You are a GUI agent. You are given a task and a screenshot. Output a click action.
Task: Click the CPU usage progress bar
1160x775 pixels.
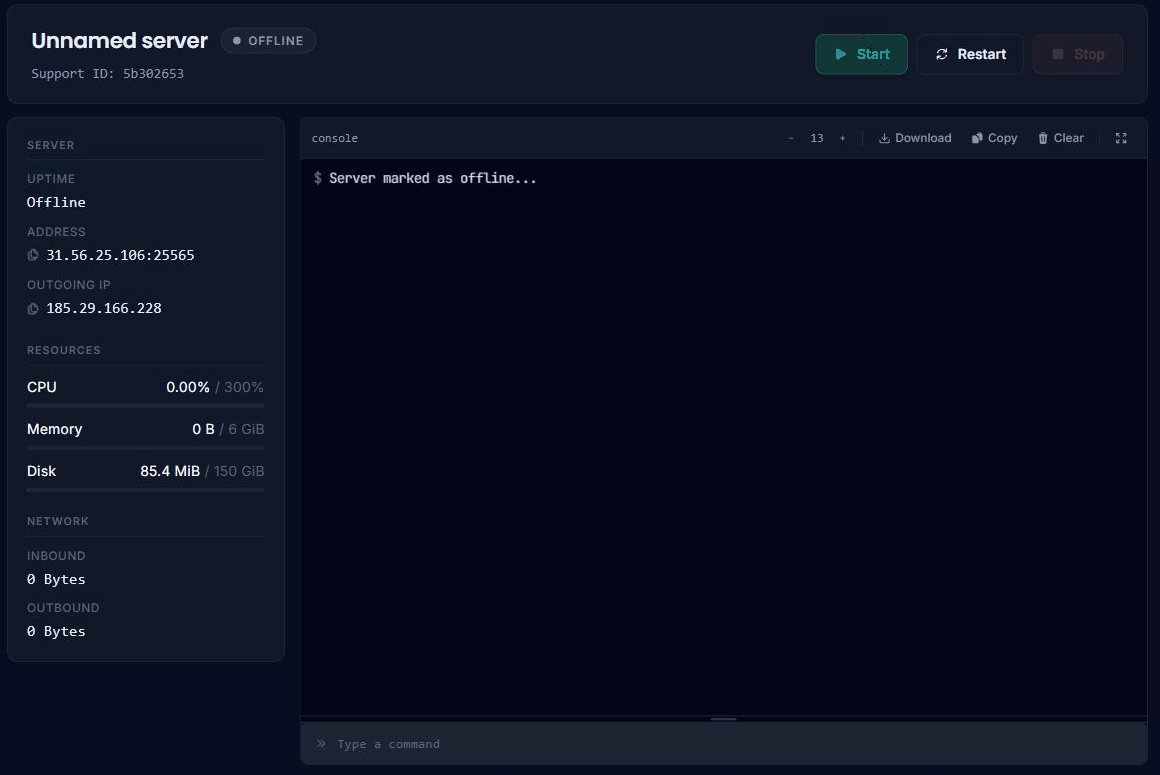point(146,405)
